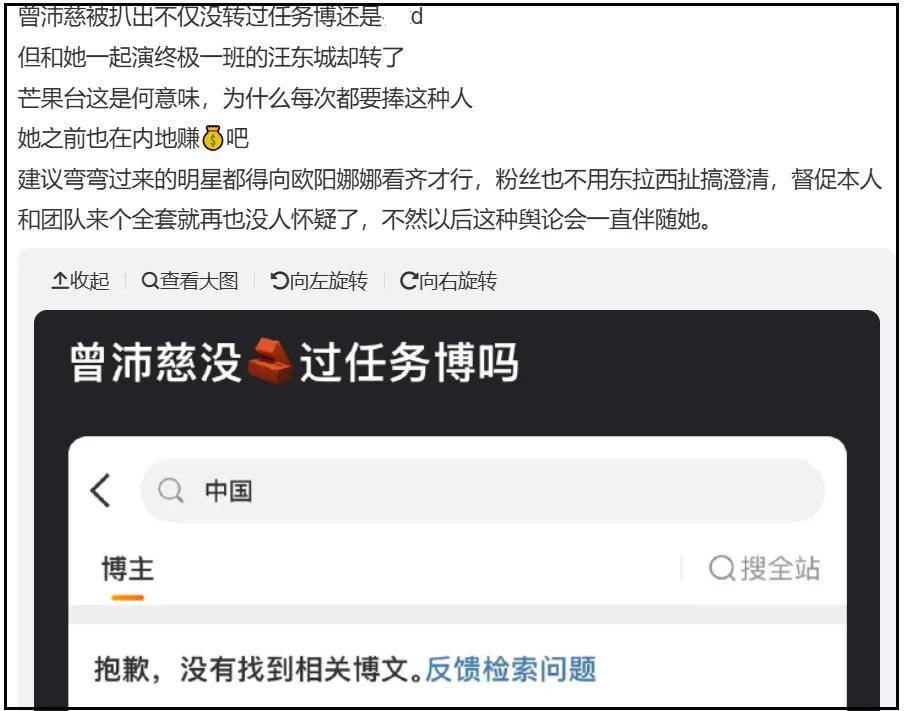This screenshot has height=711, width=904.
Task: Click the magnifier icon inside the search box
Action: click(x=171, y=491)
